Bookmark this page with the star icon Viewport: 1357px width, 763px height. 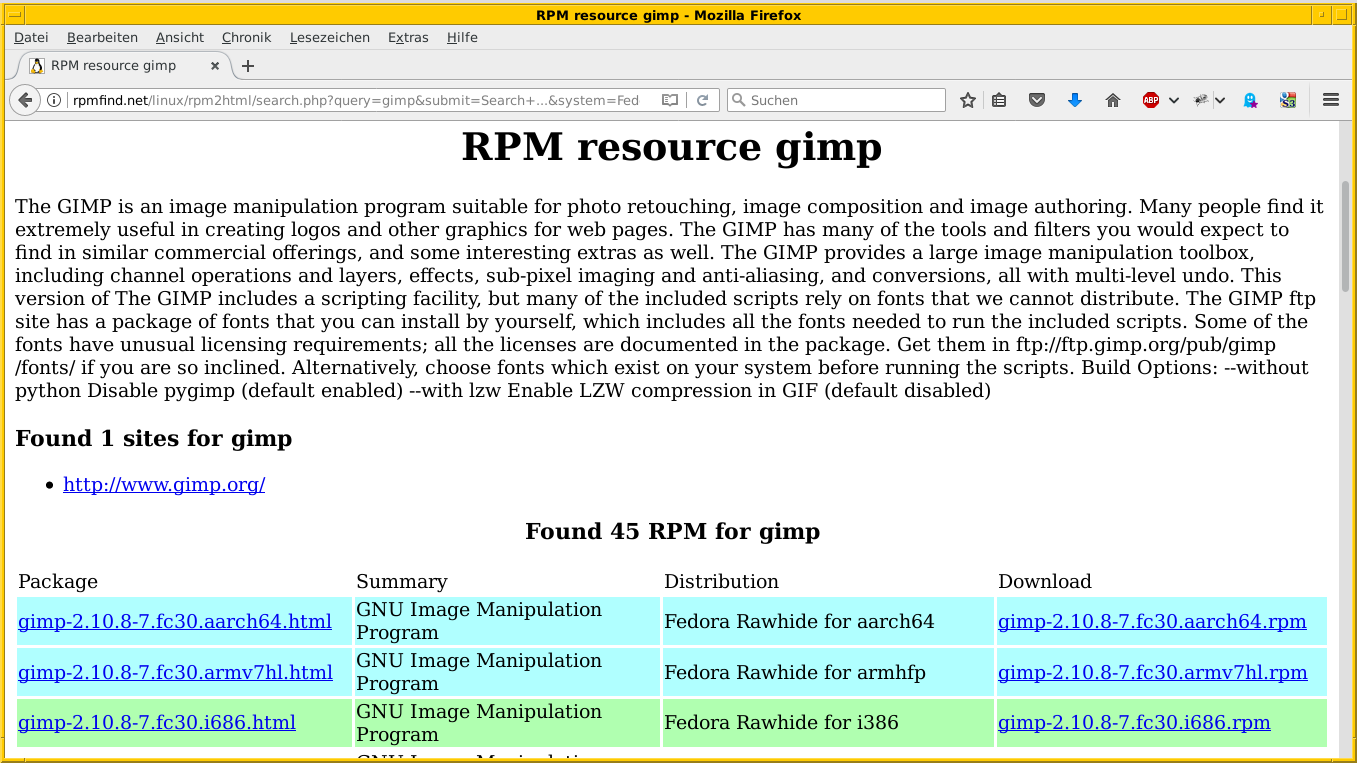(x=967, y=100)
